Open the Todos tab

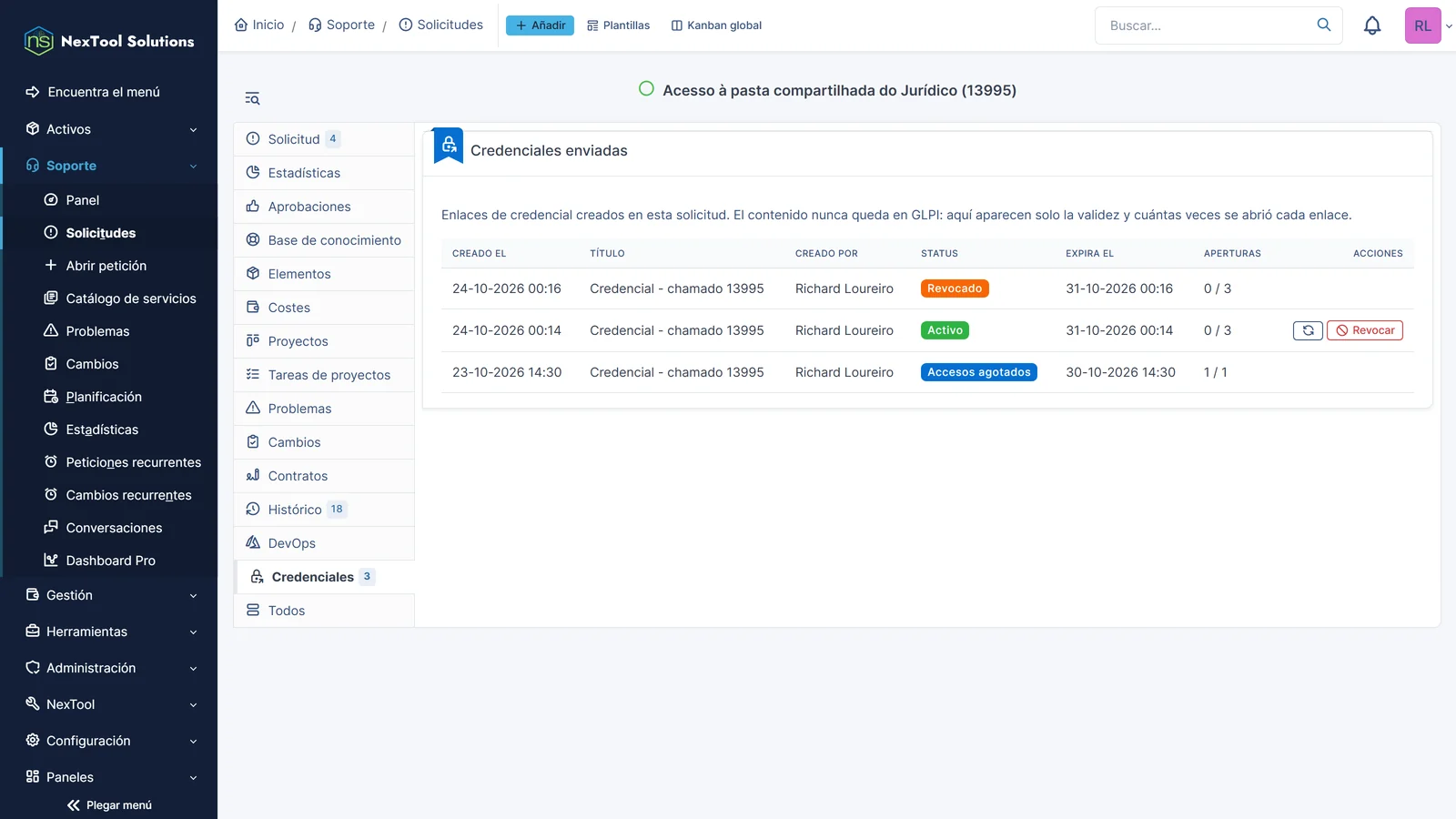coord(324,611)
